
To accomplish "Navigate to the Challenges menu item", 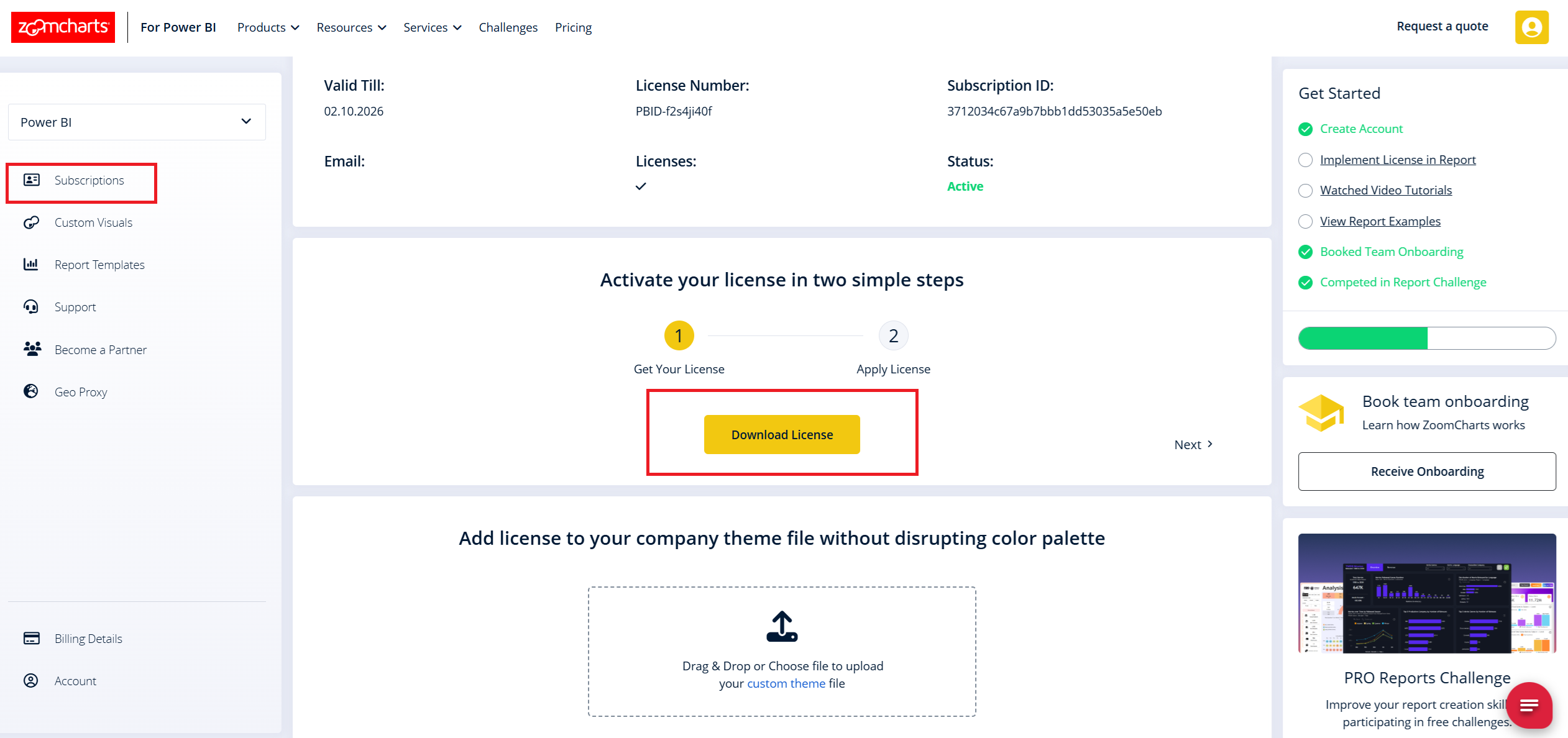I will [508, 27].
